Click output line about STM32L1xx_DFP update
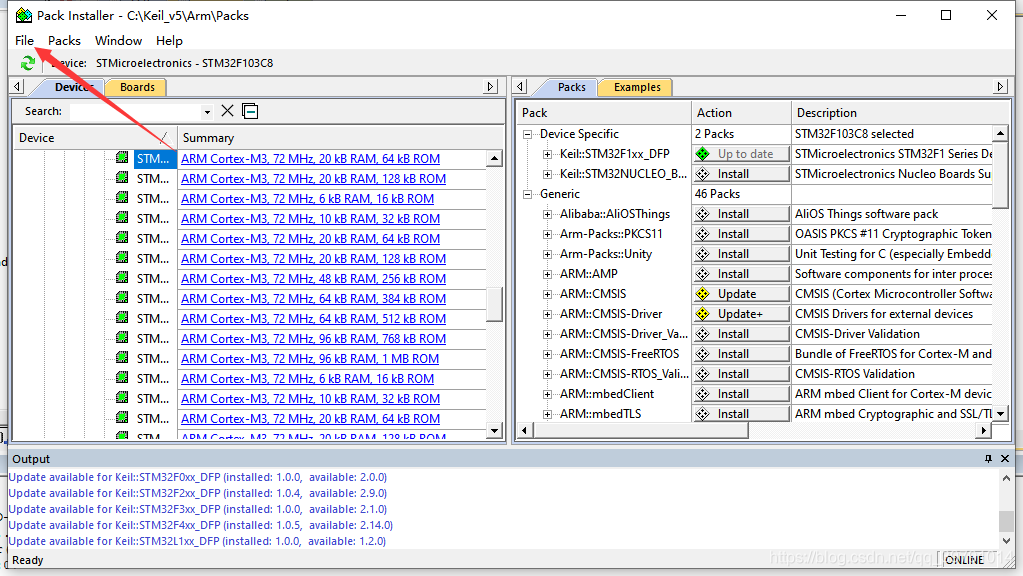Screen dimensions: 1023x576 (x=197, y=541)
